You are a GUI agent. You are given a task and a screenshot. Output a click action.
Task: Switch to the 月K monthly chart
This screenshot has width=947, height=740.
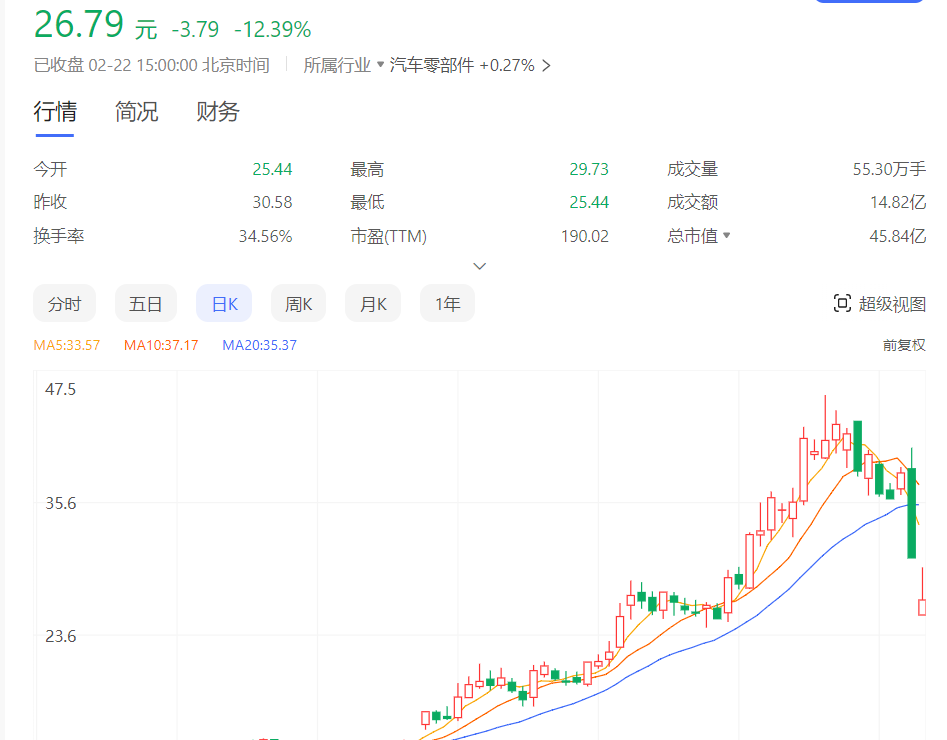coord(372,302)
